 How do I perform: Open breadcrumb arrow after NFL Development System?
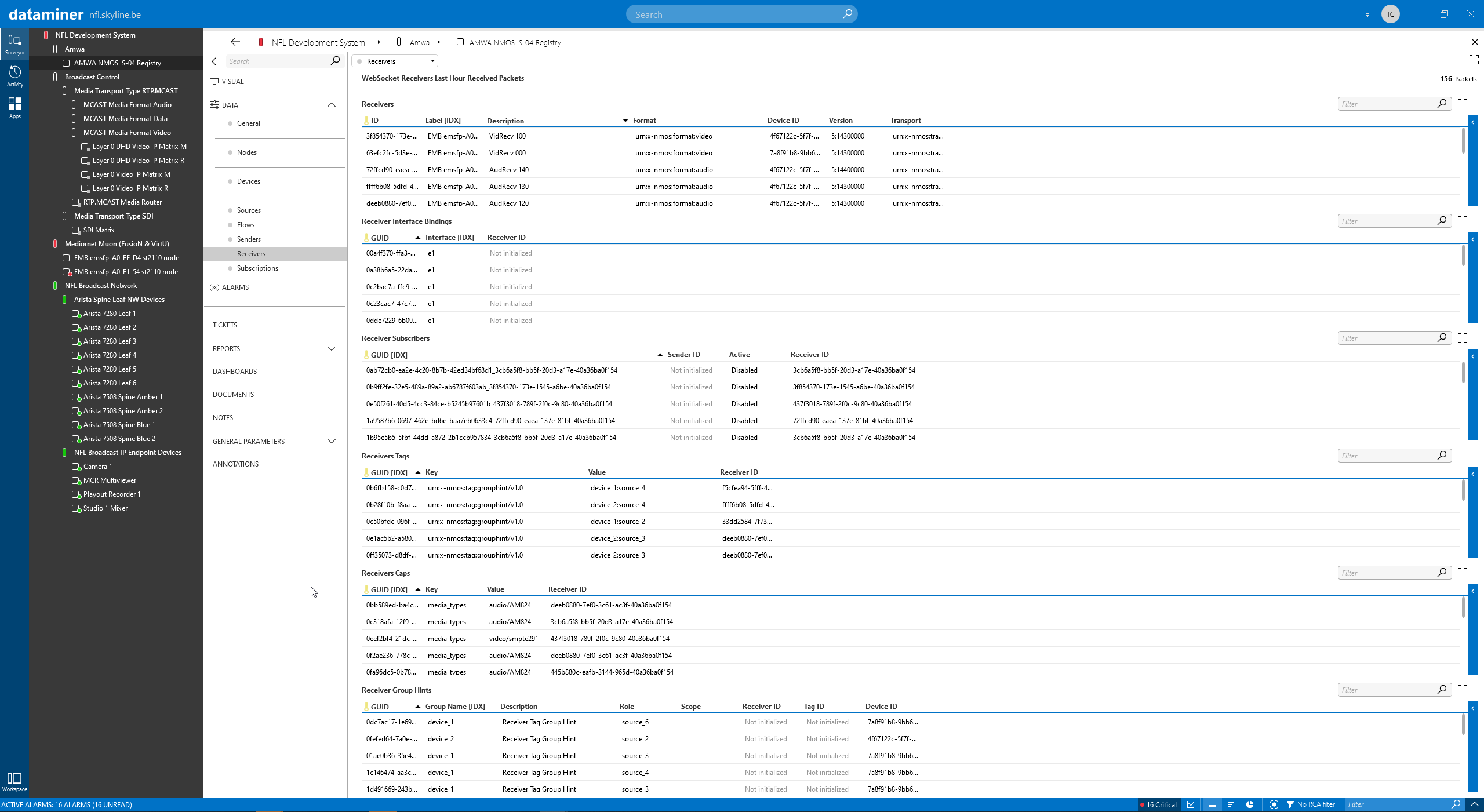tap(379, 42)
